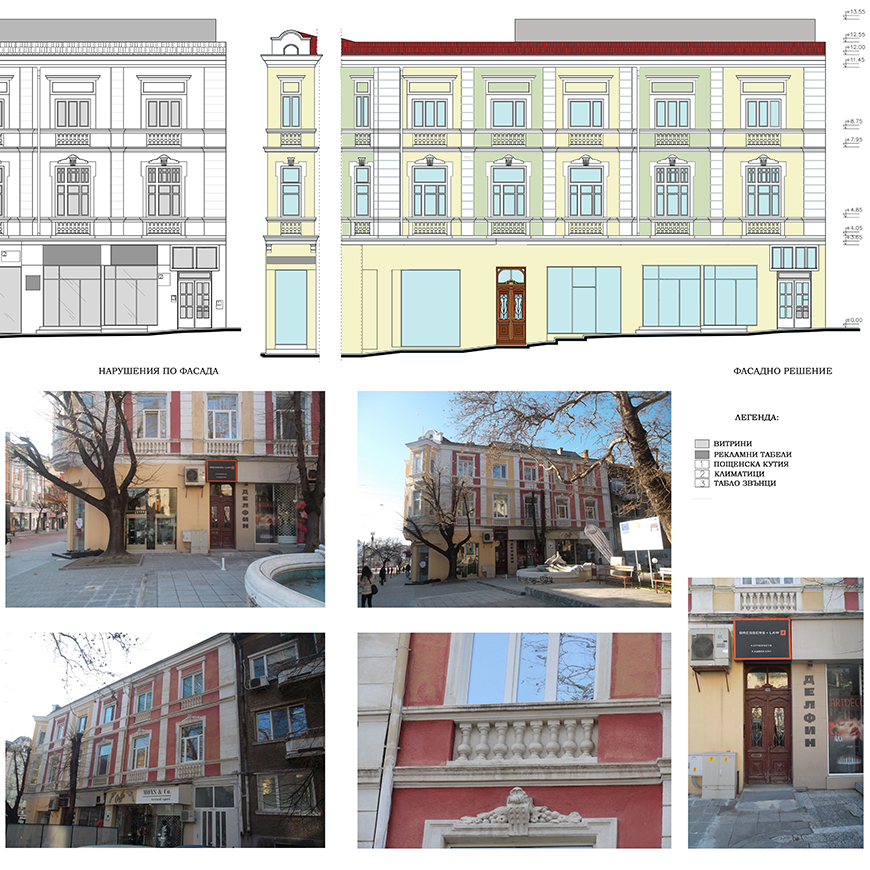870x870 pixels.
Task: Click the elevation mark +7.95
Action: pos(856,140)
